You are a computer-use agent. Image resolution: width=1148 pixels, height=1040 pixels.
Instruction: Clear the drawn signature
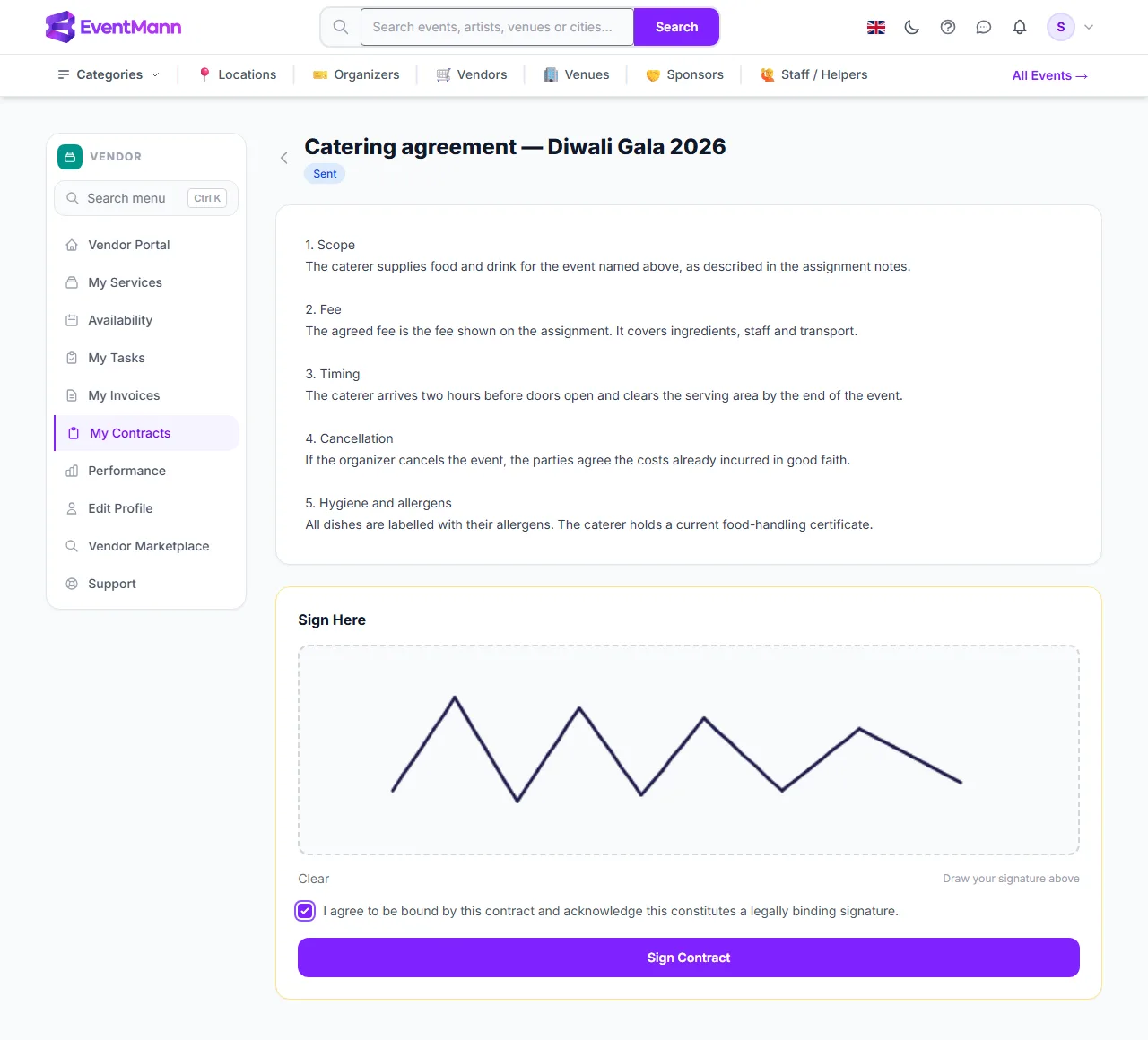click(314, 879)
